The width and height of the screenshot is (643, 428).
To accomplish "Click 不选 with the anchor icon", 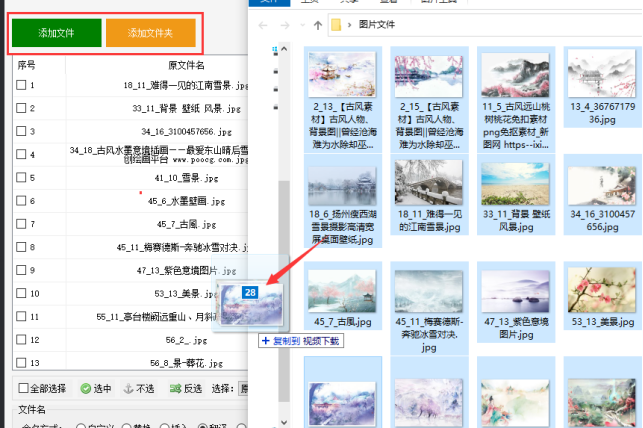I will tap(139, 389).
